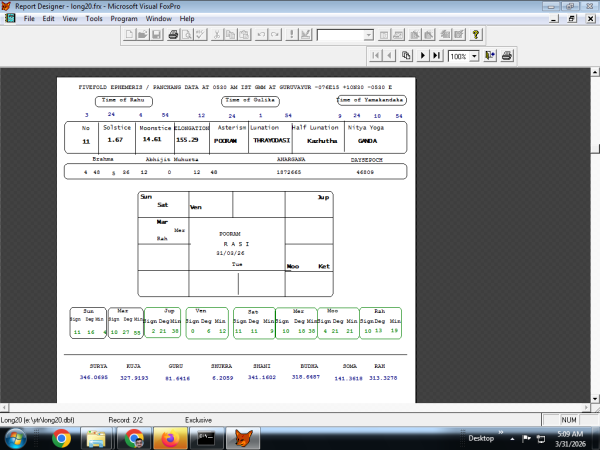Click the Print Preview icon in standard toolbar

186,35
